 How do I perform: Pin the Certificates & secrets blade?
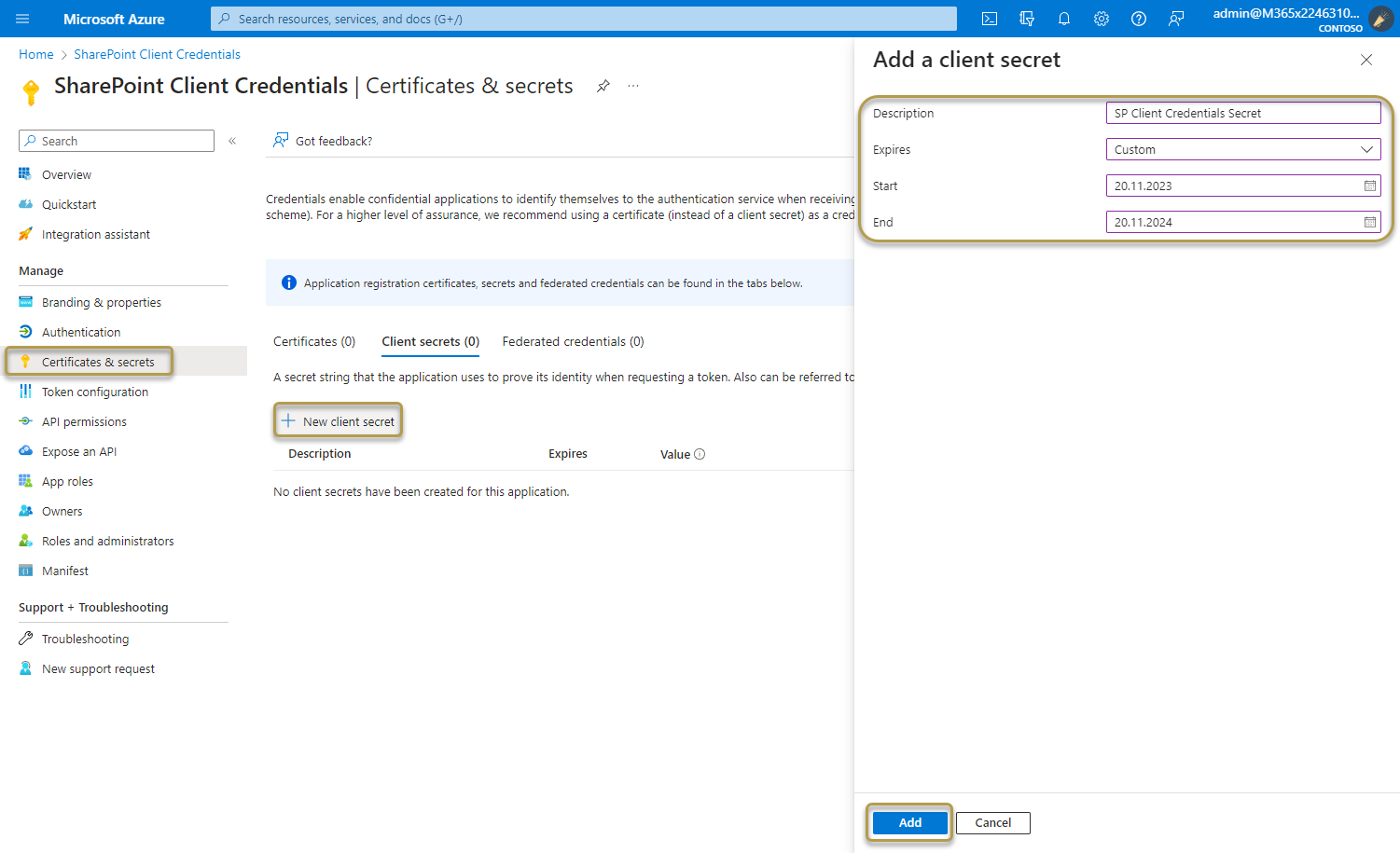coord(603,85)
